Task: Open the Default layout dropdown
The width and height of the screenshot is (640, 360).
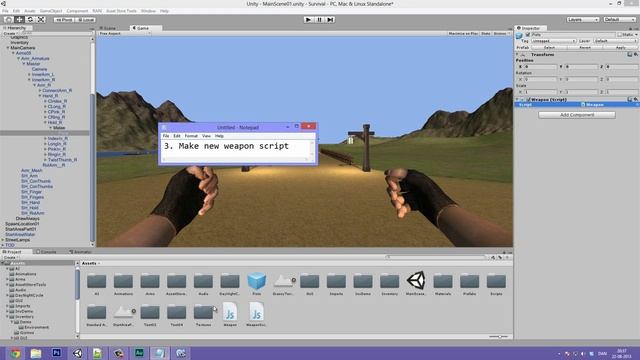Action: [619, 20]
